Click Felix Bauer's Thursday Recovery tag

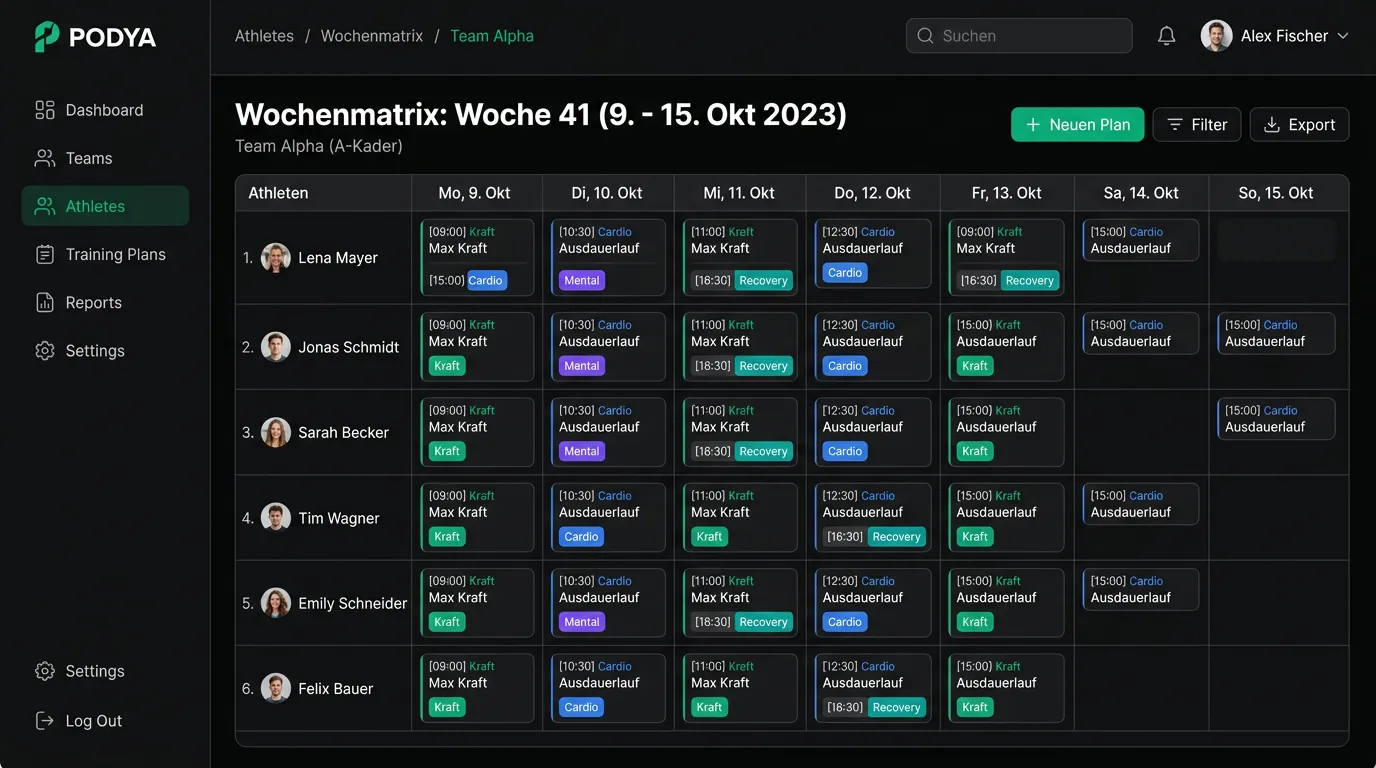896,707
